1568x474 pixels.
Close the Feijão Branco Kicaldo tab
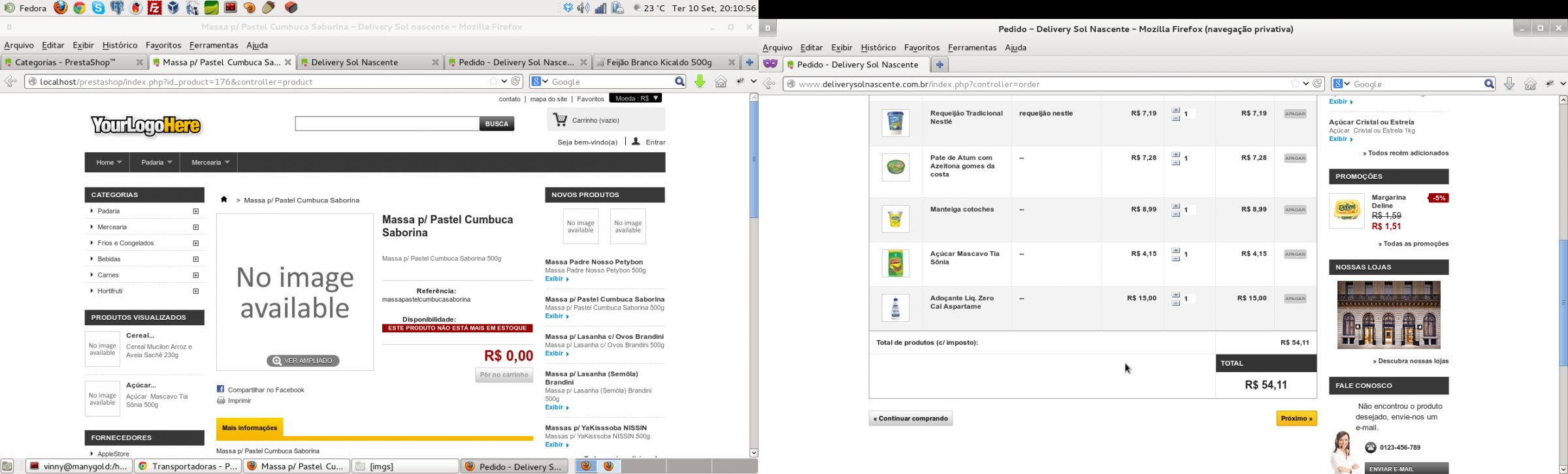pyautogui.click(x=732, y=62)
